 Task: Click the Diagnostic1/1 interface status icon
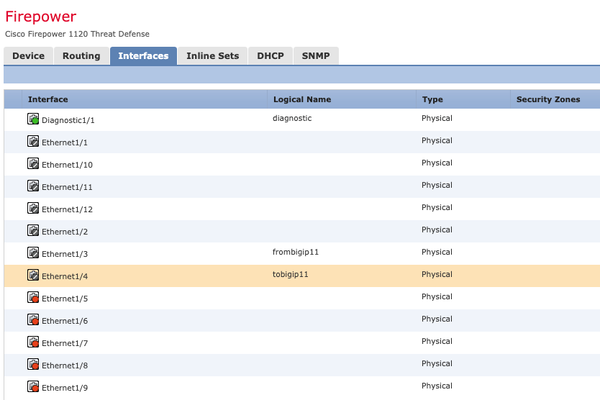33,119
